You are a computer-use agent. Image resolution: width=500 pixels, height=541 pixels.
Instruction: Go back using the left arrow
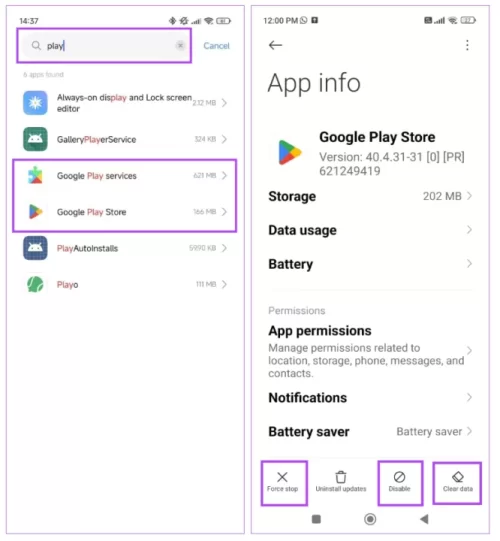pyautogui.click(x=275, y=45)
